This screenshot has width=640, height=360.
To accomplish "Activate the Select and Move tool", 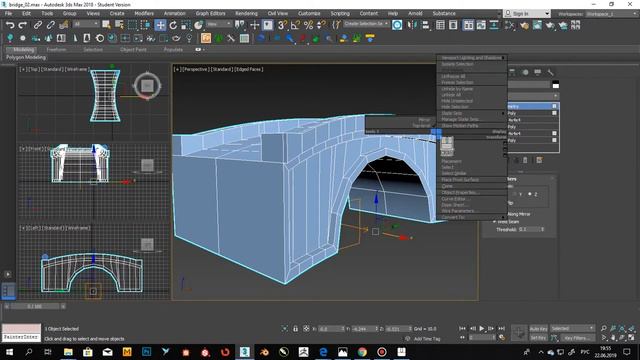I will [x=160, y=25].
